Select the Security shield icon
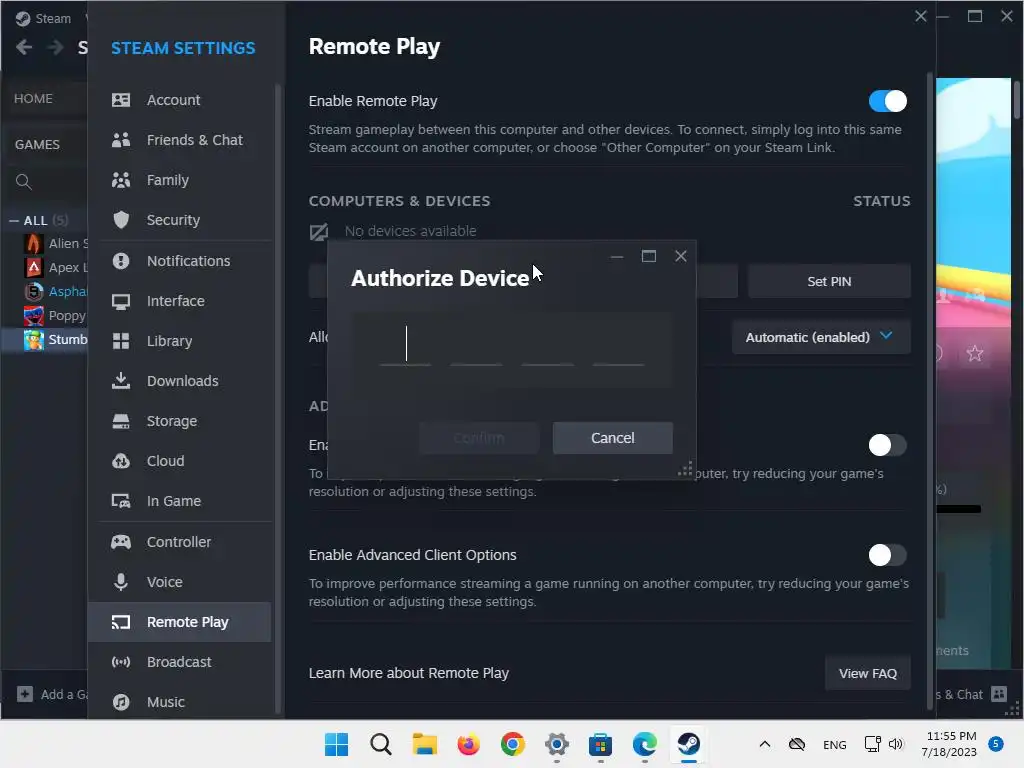Viewport: 1024px width, 768px height. tap(121, 220)
